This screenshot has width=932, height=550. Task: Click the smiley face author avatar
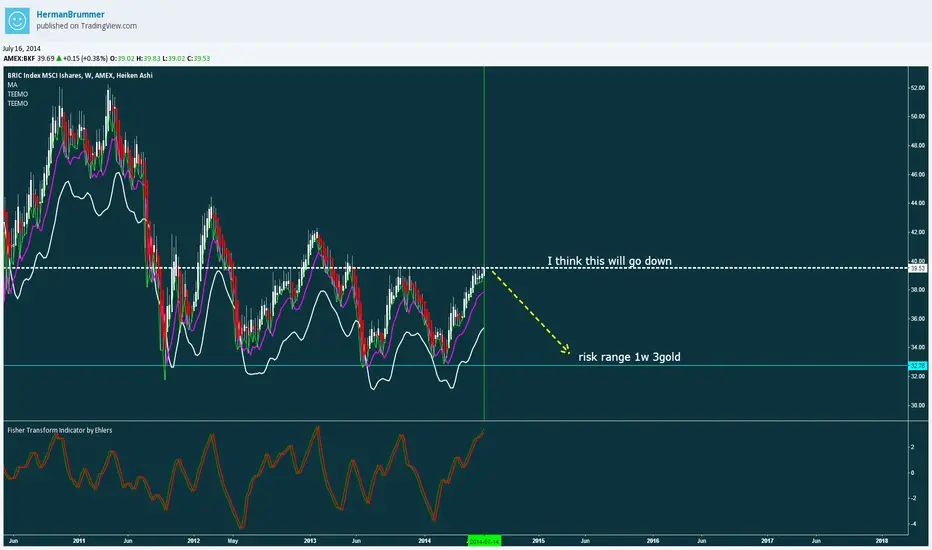(x=17, y=21)
